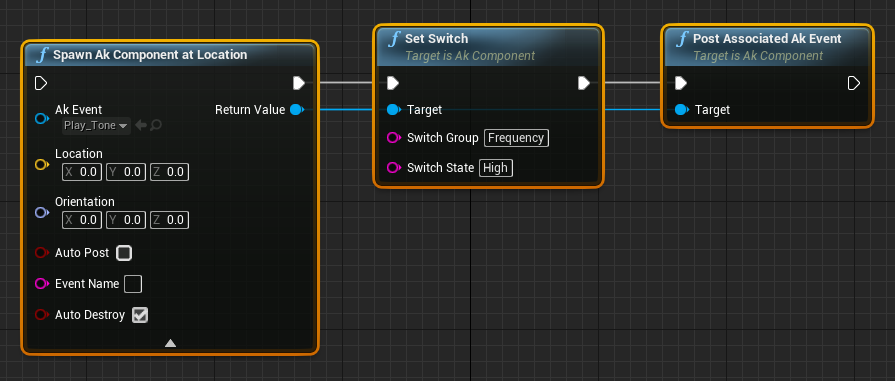Click Post Associated Ak Event output exec pin

(853, 83)
